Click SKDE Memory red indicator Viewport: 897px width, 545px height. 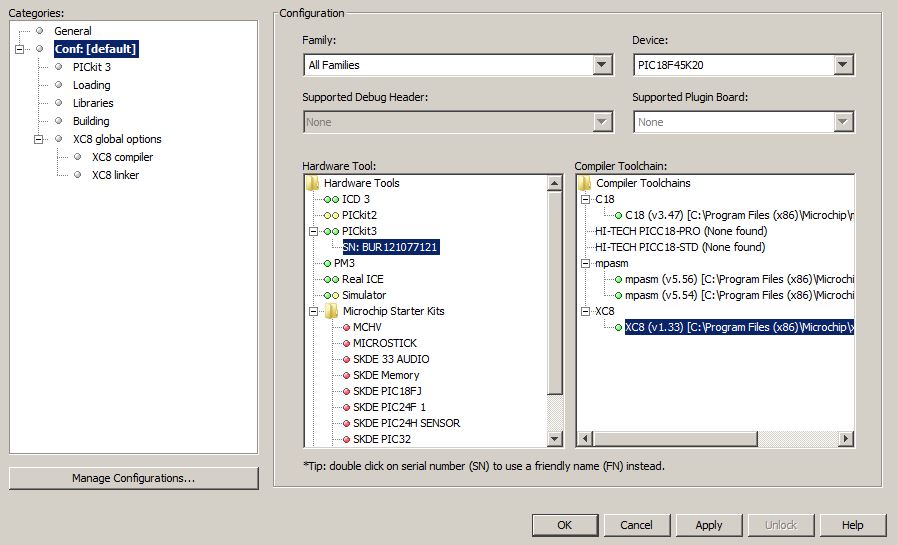346,376
